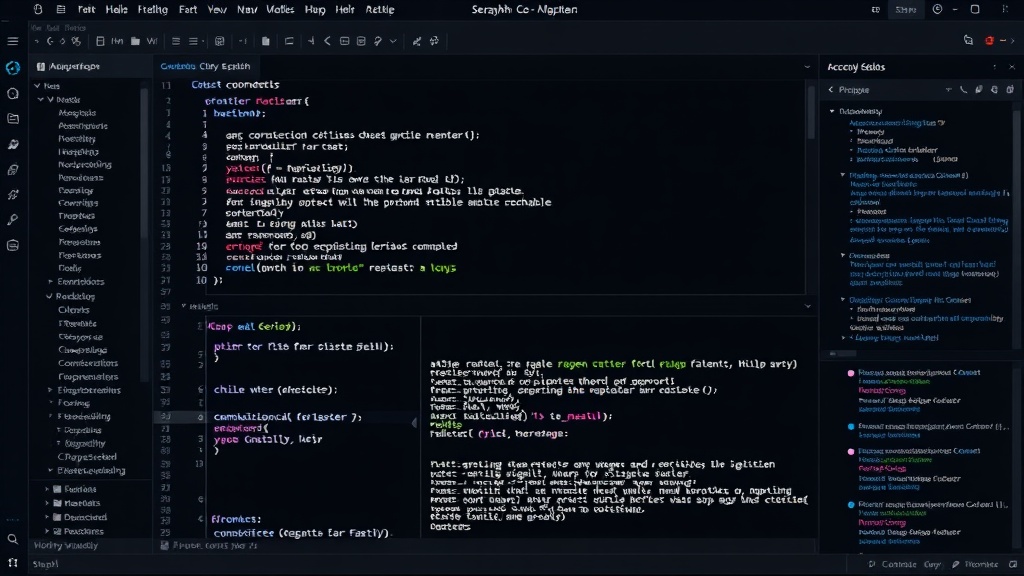
Task: Go back using the right panel's left chevron
Action: pyautogui.click(x=831, y=89)
